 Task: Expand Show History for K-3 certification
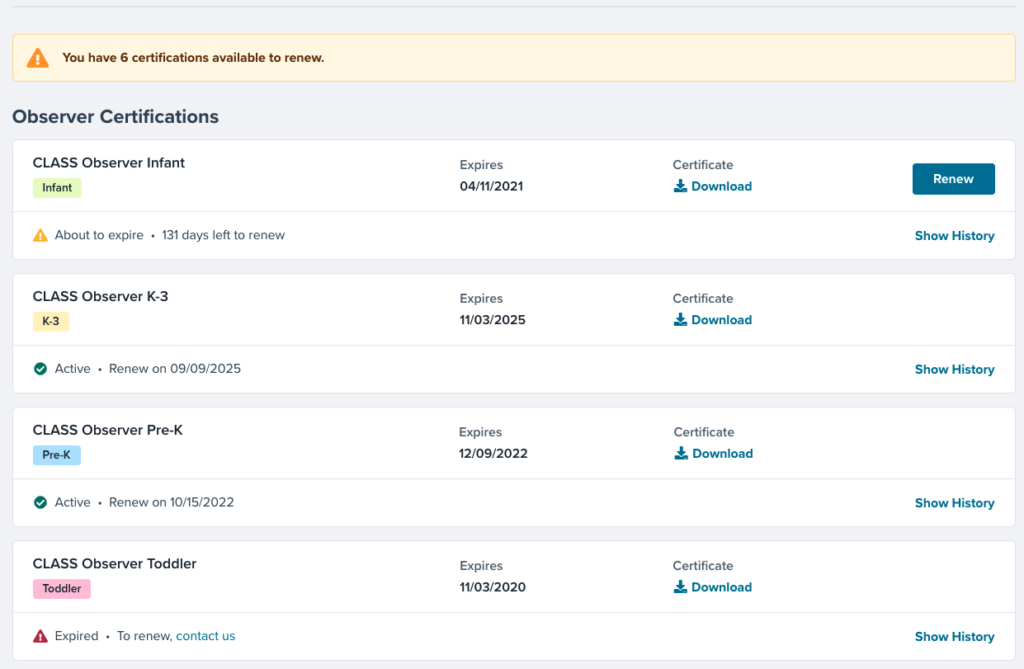(x=954, y=369)
